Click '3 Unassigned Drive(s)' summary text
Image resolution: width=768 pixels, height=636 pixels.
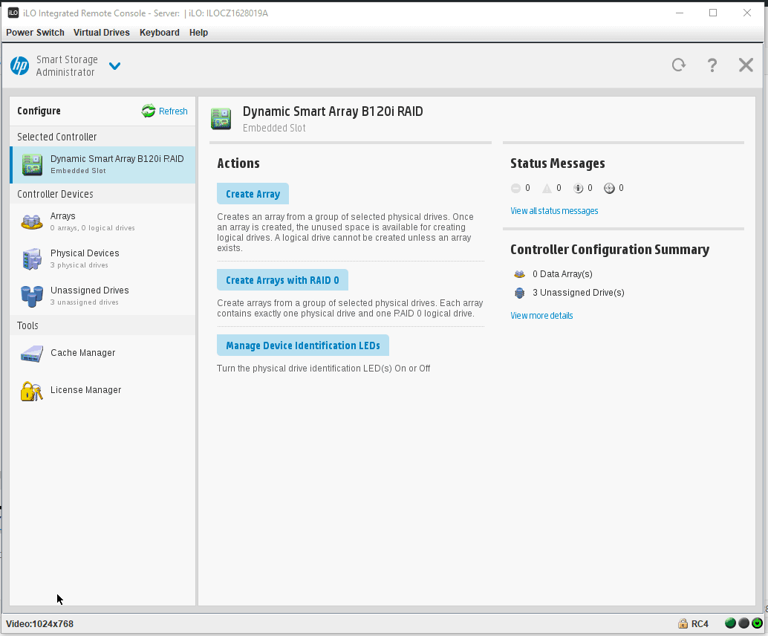578,293
